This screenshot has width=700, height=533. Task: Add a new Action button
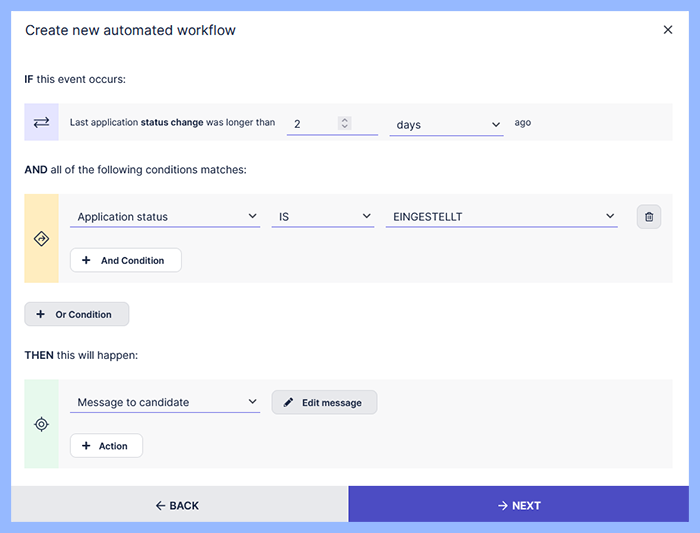[106, 446]
